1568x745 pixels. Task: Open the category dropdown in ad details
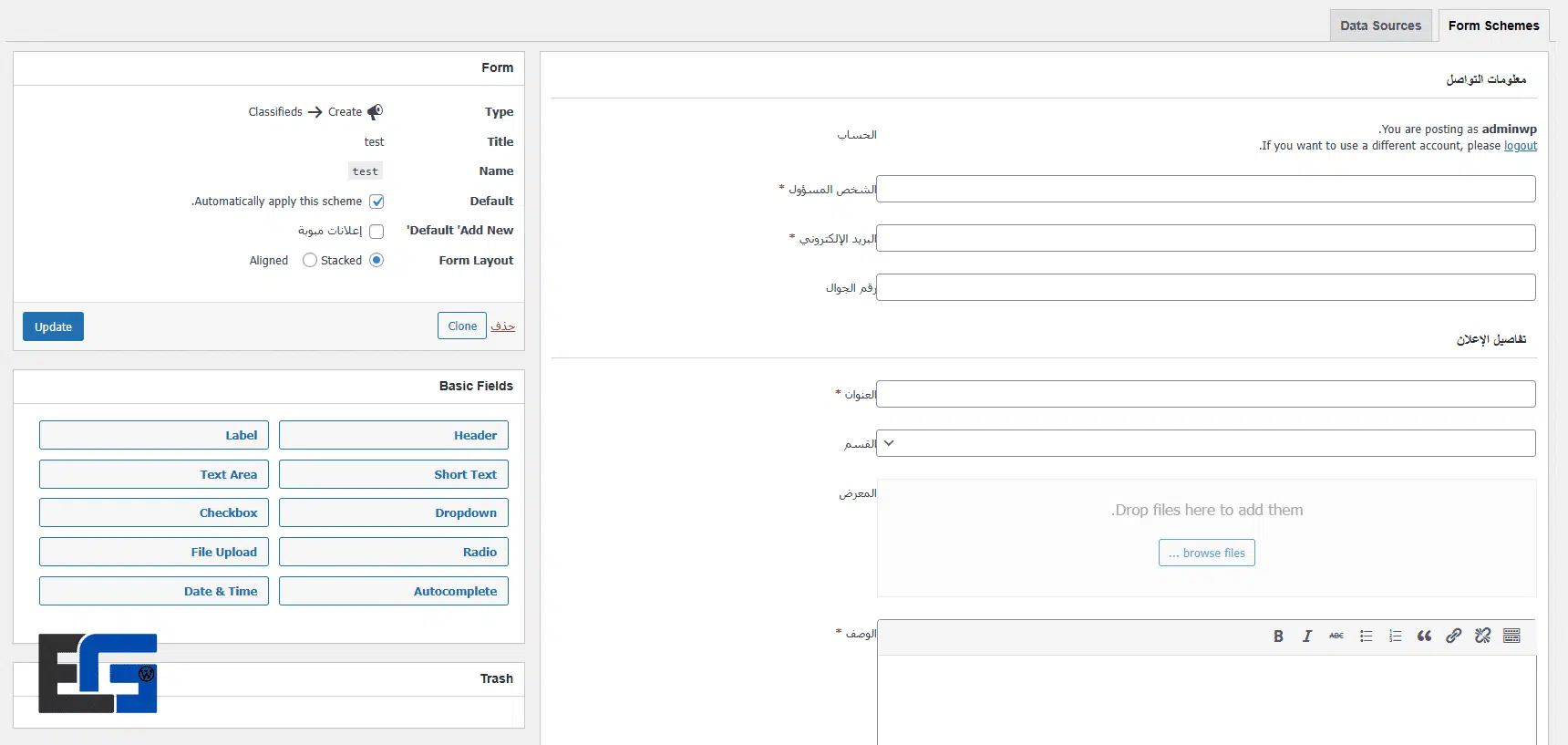pos(1205,444)
